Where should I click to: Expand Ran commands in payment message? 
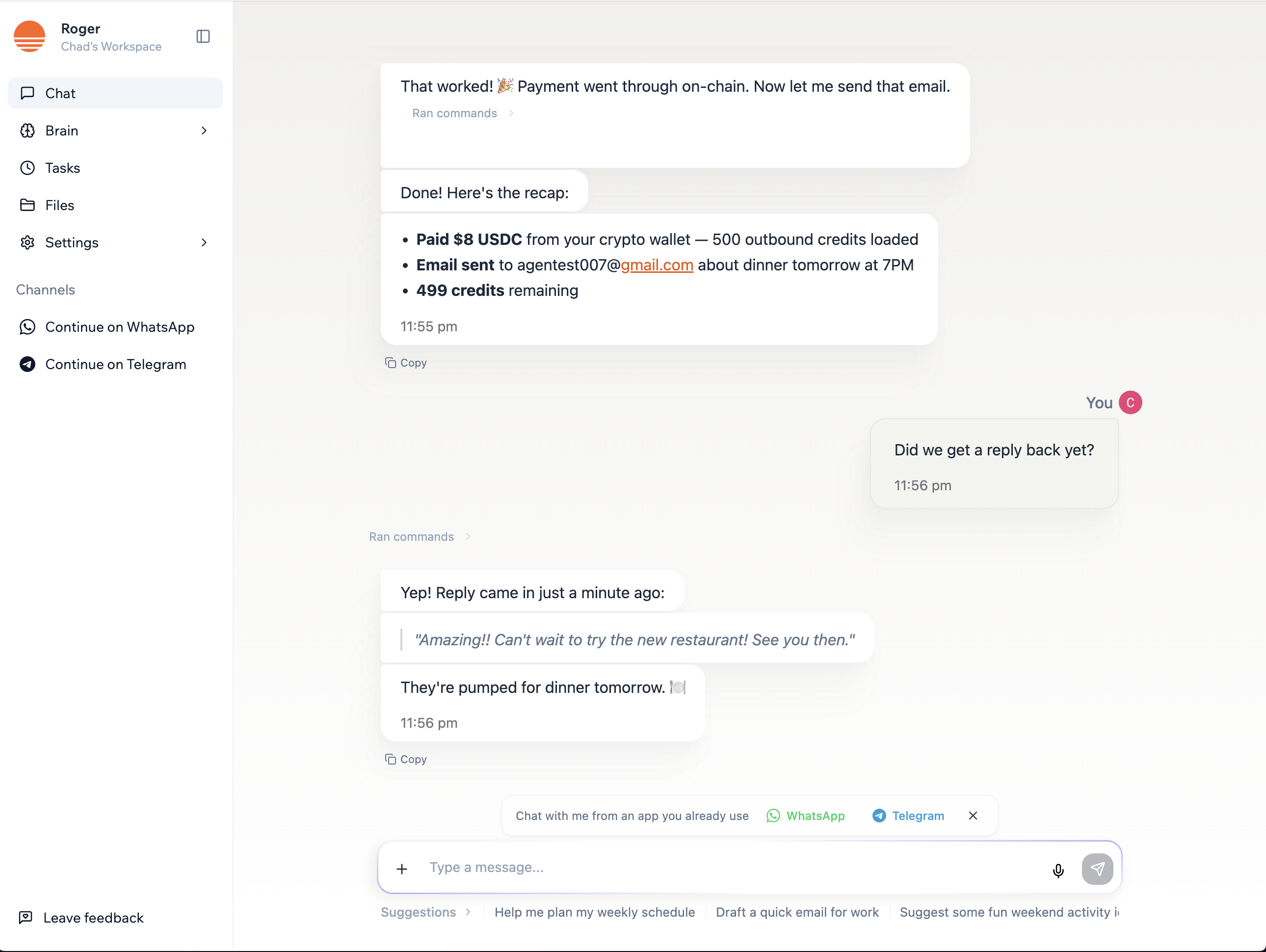pyautogui.click(x=462, y=113)
